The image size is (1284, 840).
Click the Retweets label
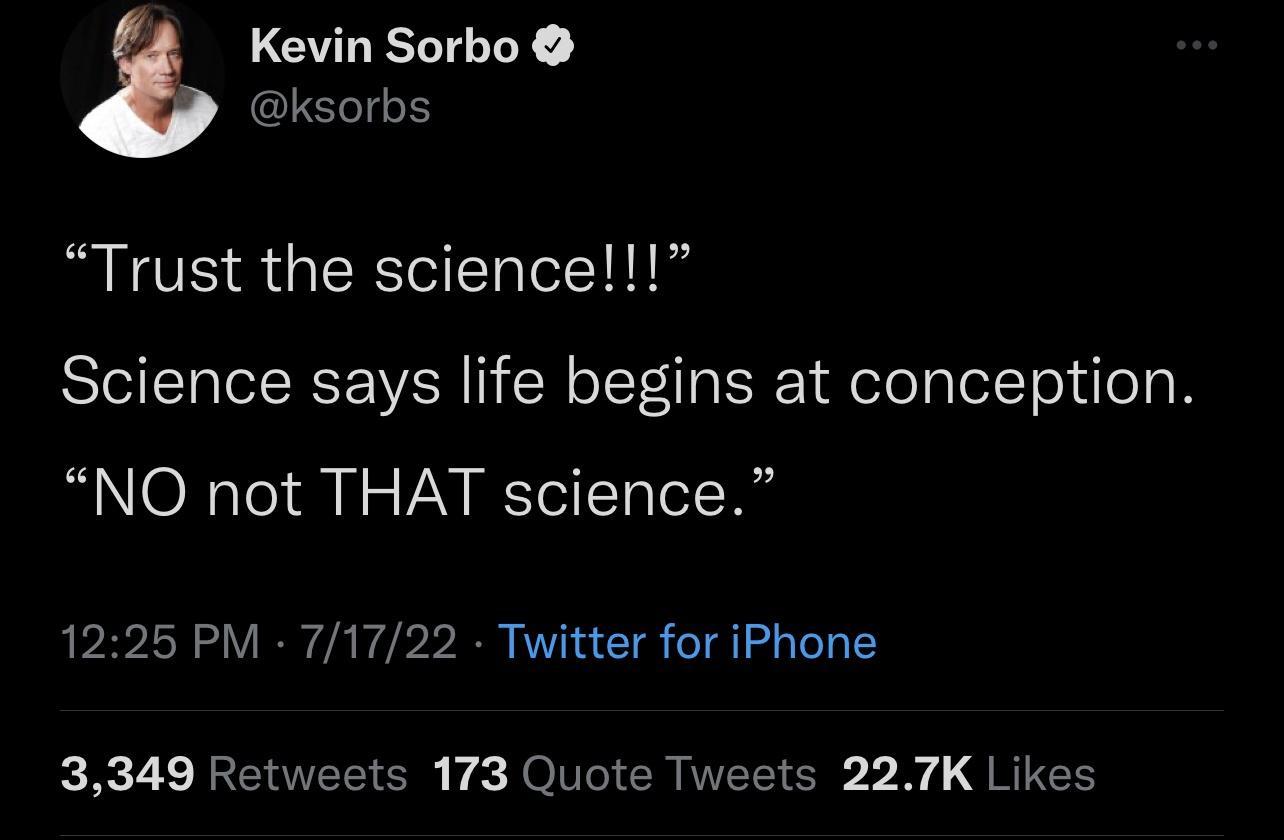point(306,773)
